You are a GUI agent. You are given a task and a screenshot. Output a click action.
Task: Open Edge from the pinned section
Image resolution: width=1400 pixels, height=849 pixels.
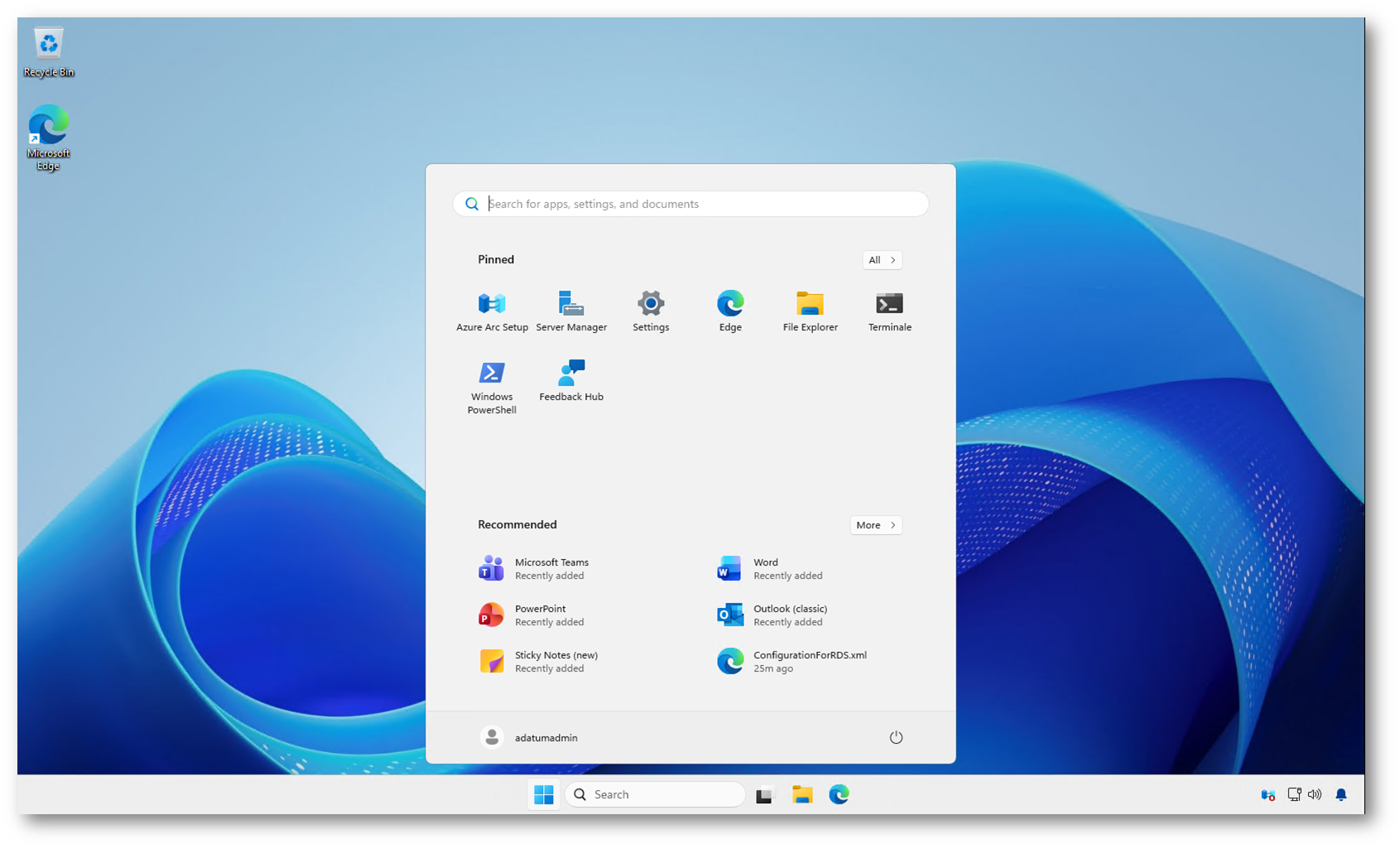(x=730, y=311)
